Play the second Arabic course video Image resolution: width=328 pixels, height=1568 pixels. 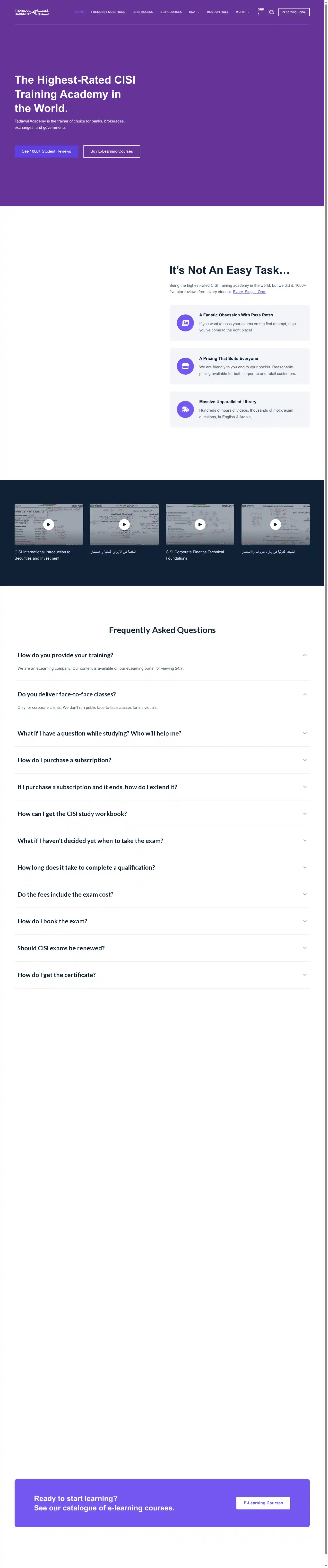click(x=124, y=524)
